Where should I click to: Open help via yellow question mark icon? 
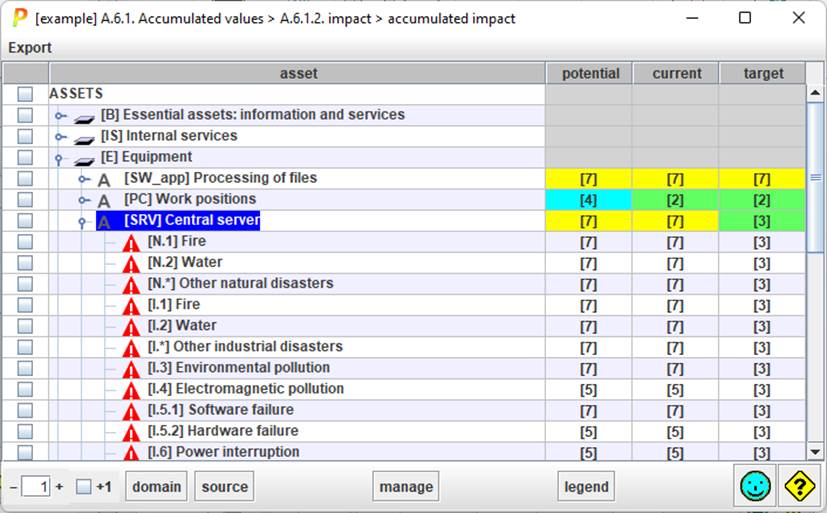tap(799, 486)
